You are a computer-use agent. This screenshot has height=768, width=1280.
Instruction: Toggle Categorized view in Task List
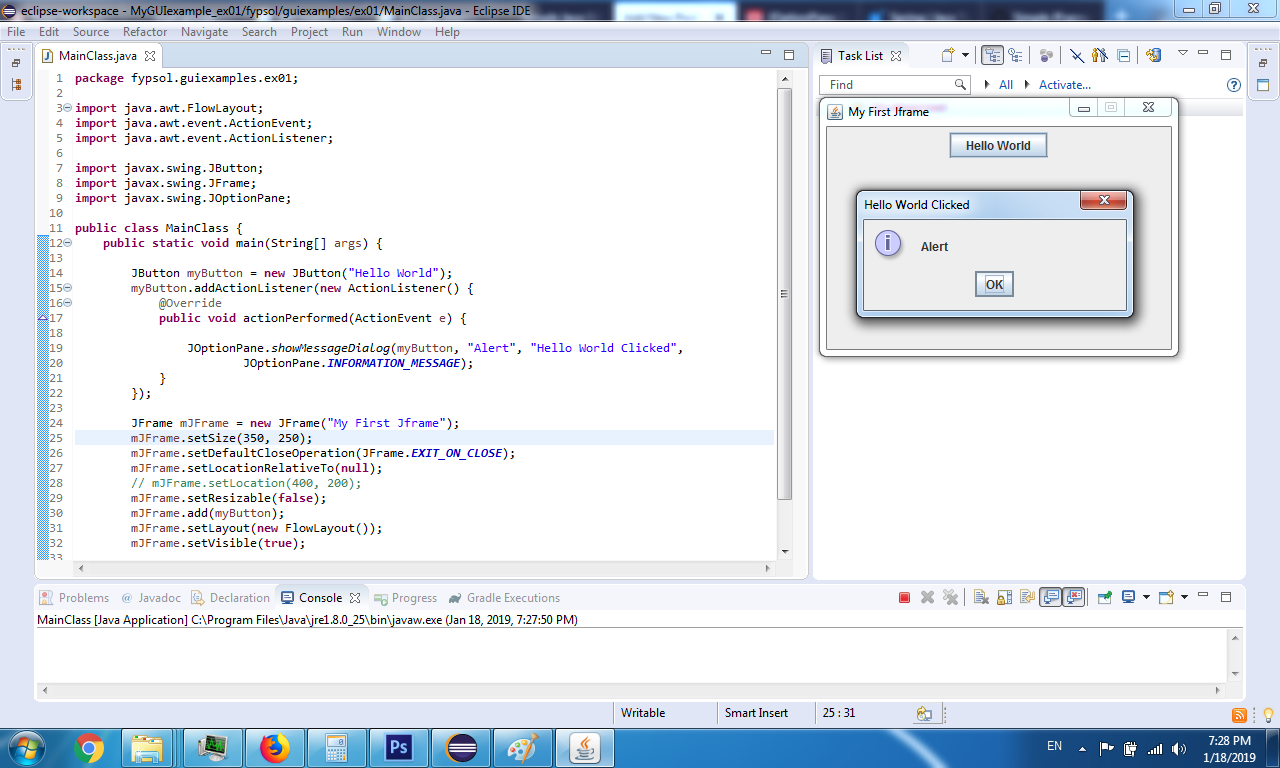tap(993, 56)
